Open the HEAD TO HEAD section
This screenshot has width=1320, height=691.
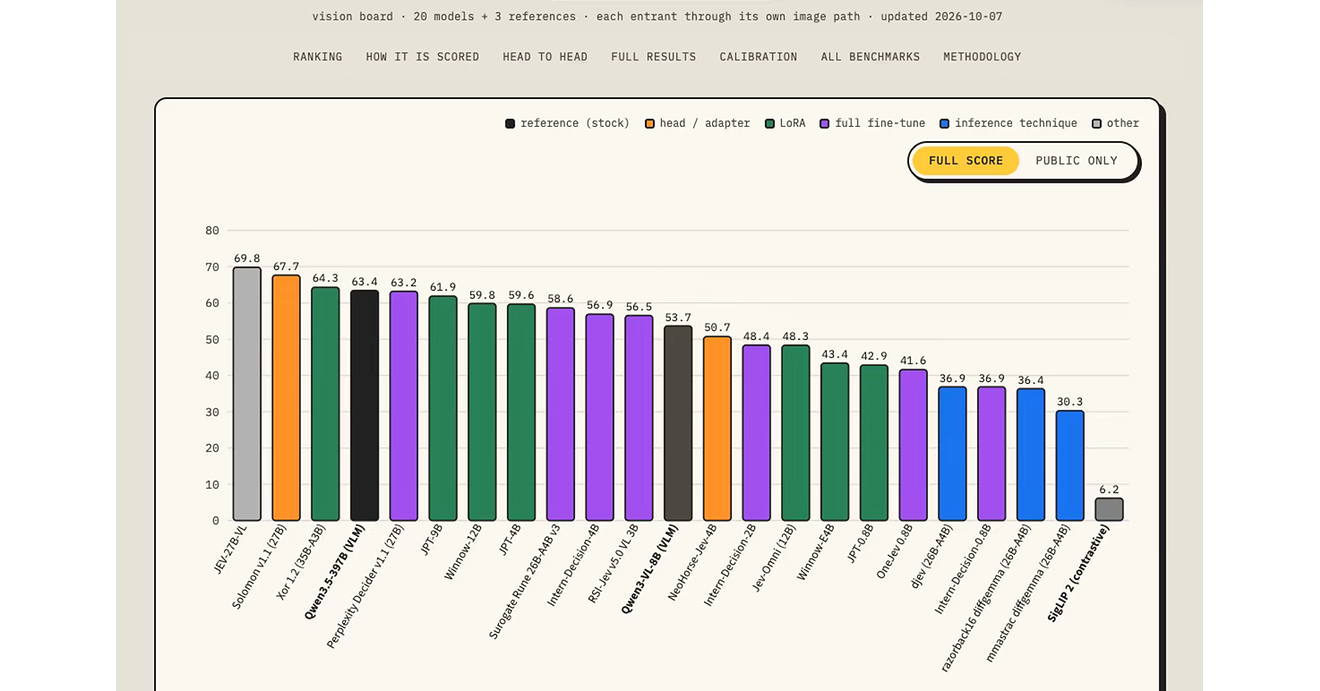click(x=545, y=57)
